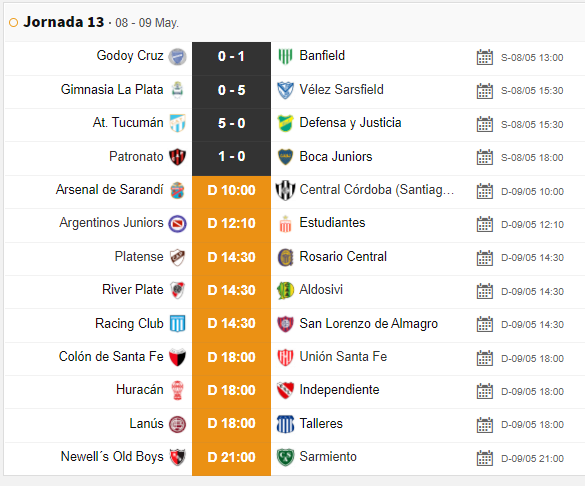Open the D 12:10 Argentinos Juniors match

coord(231,223)
